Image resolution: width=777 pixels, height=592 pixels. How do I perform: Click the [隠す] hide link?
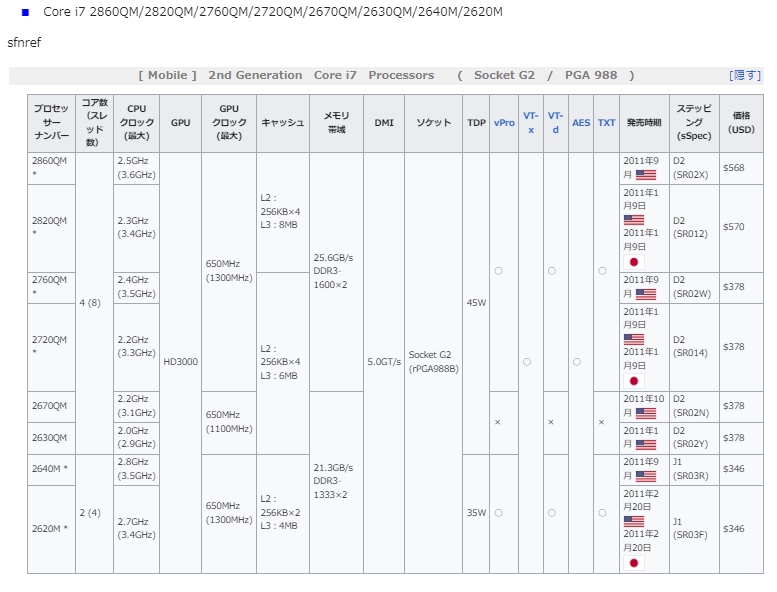pos(745,75)
